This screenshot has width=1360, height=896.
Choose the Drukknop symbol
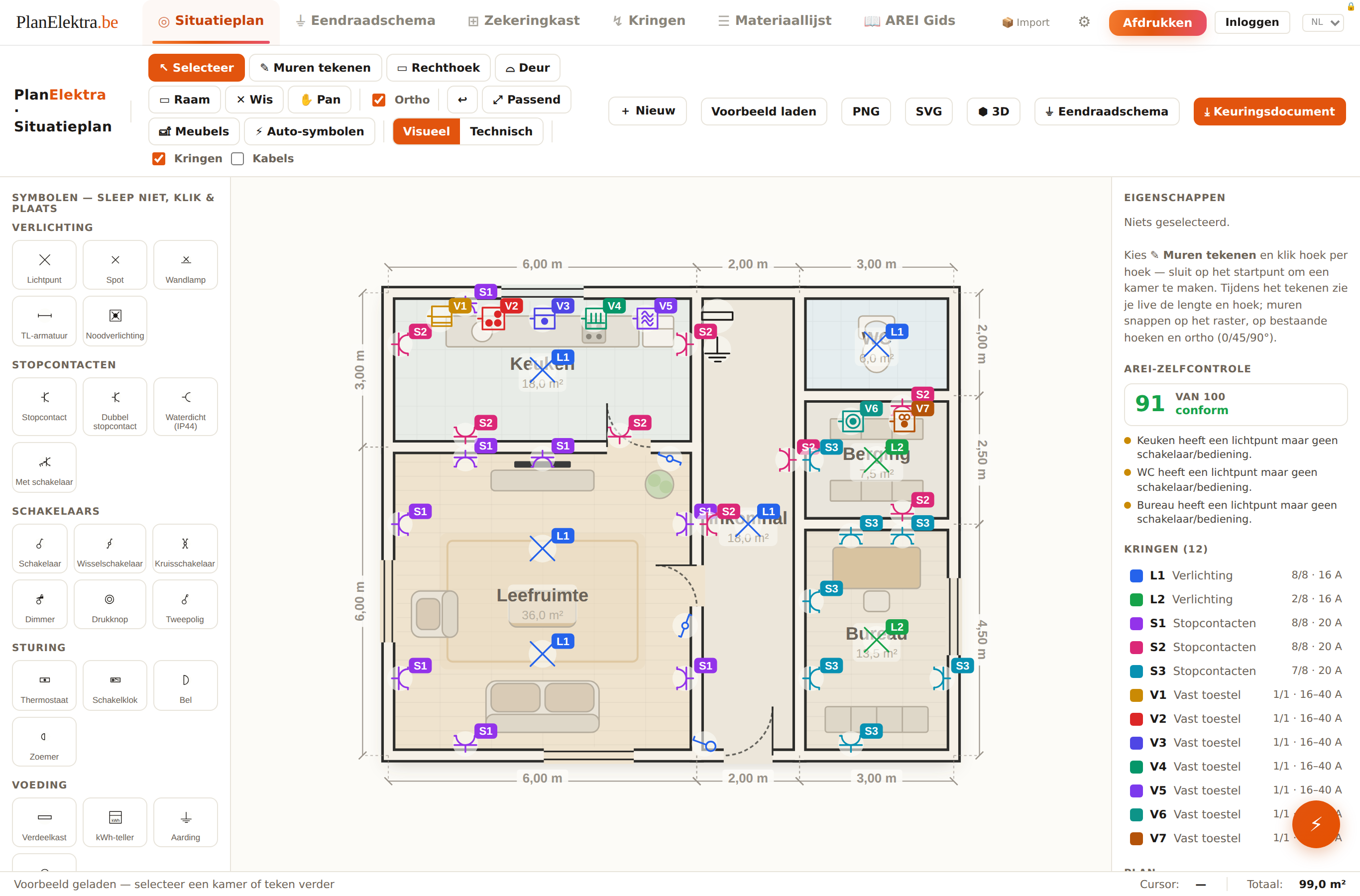click(110, 605)
